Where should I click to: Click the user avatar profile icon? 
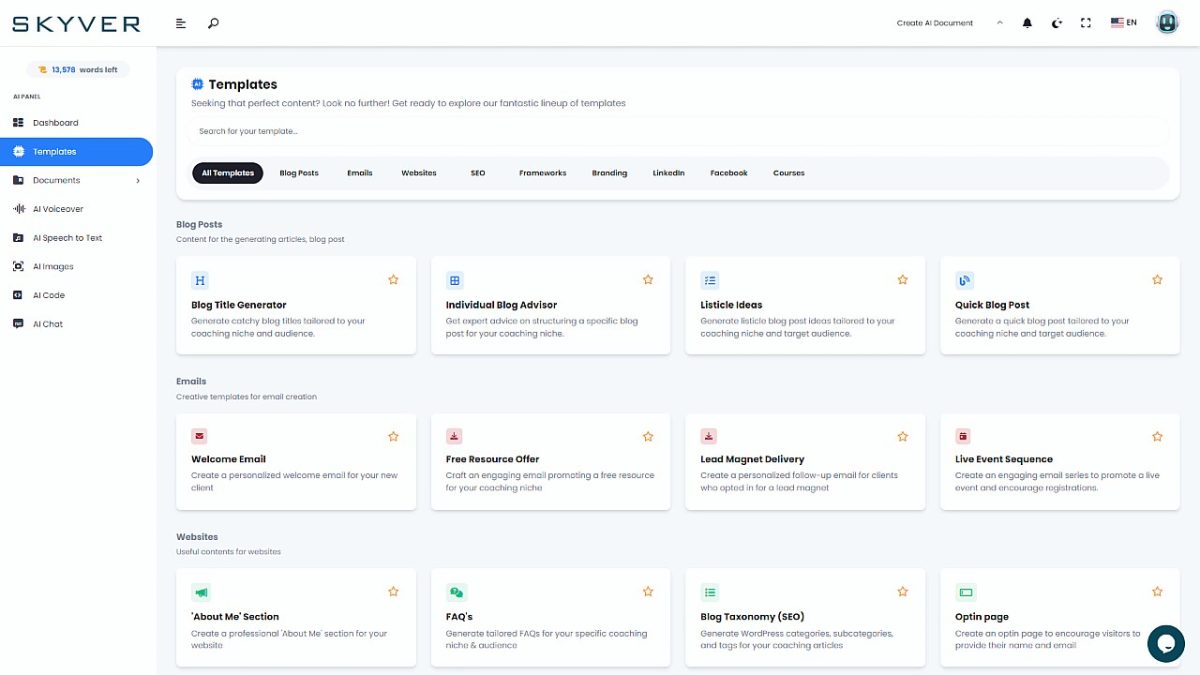point(1167,23)
